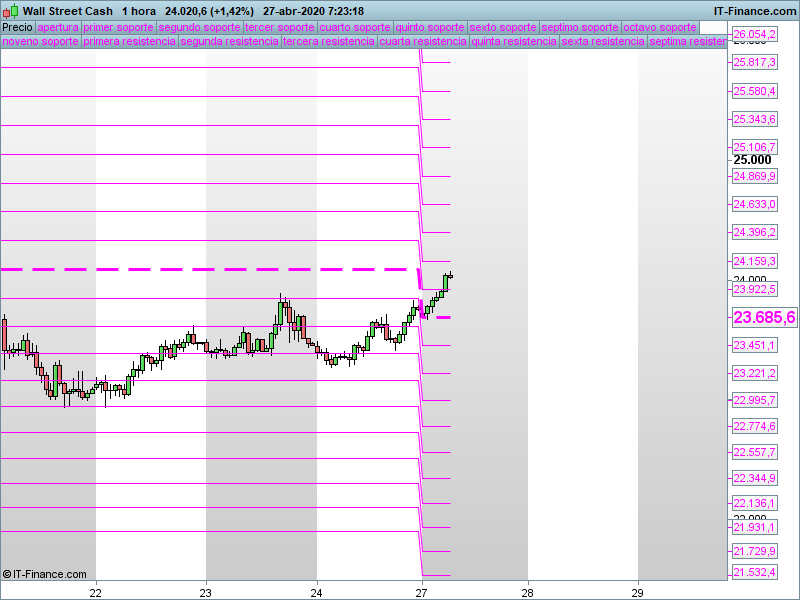Select the Precio legend tab
The height and width of the screenshot is (600, 800).
[x=17, y=27]
